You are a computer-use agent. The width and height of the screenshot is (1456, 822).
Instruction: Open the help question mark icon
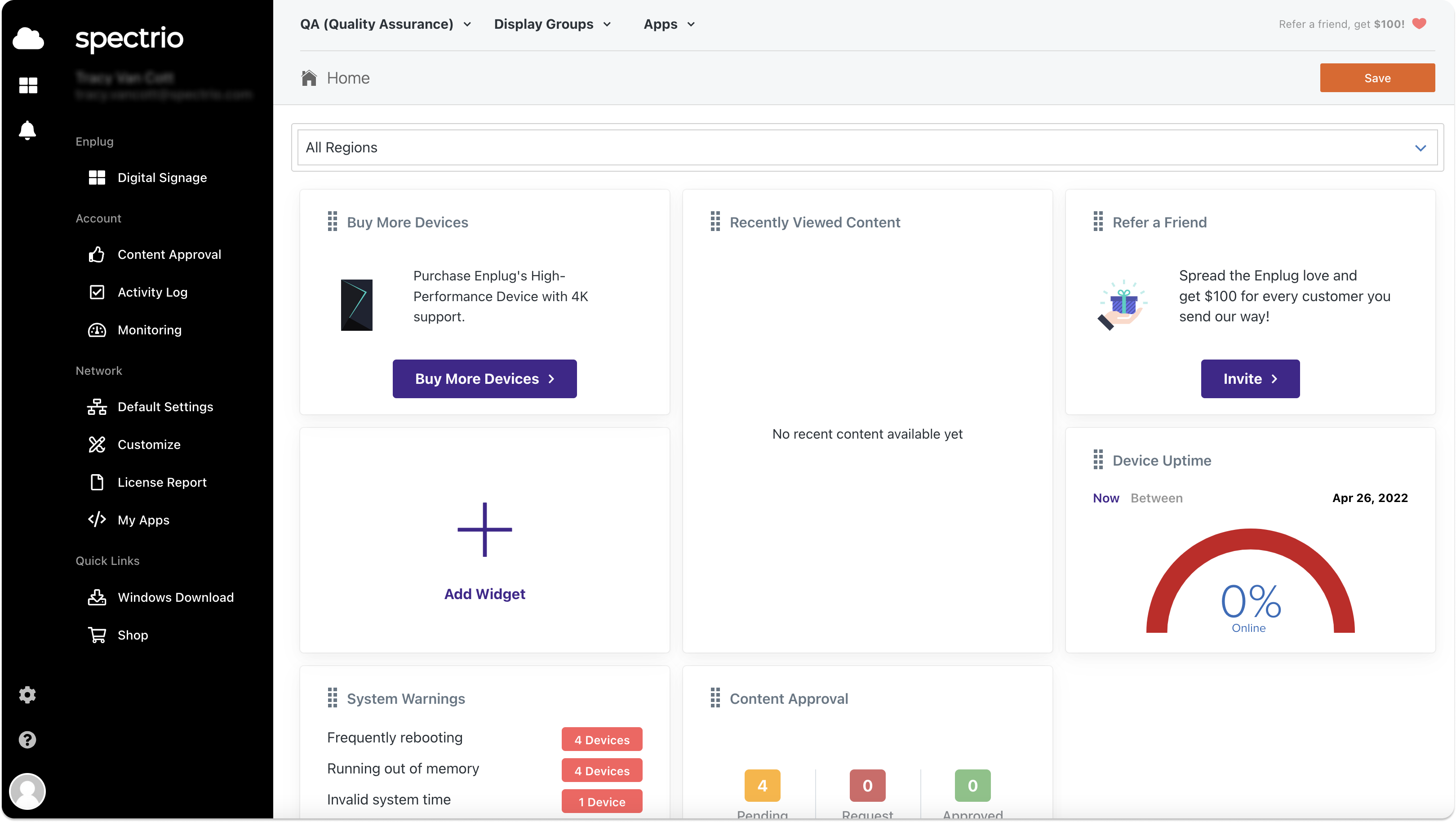(x=27, y=739)
